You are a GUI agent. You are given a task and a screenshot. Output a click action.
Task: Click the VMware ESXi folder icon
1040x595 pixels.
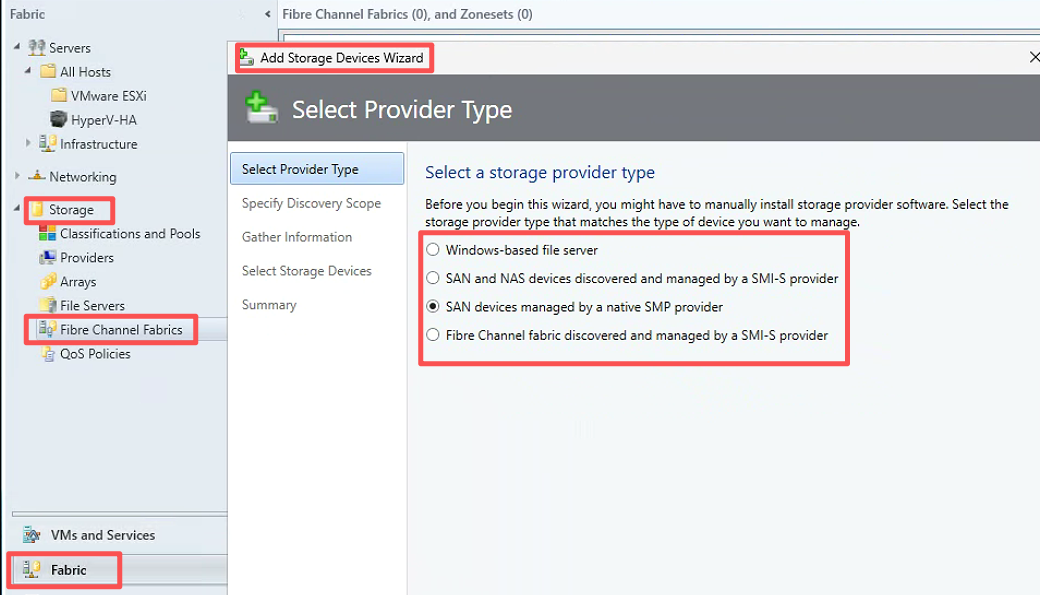click(x=59, y=95)
